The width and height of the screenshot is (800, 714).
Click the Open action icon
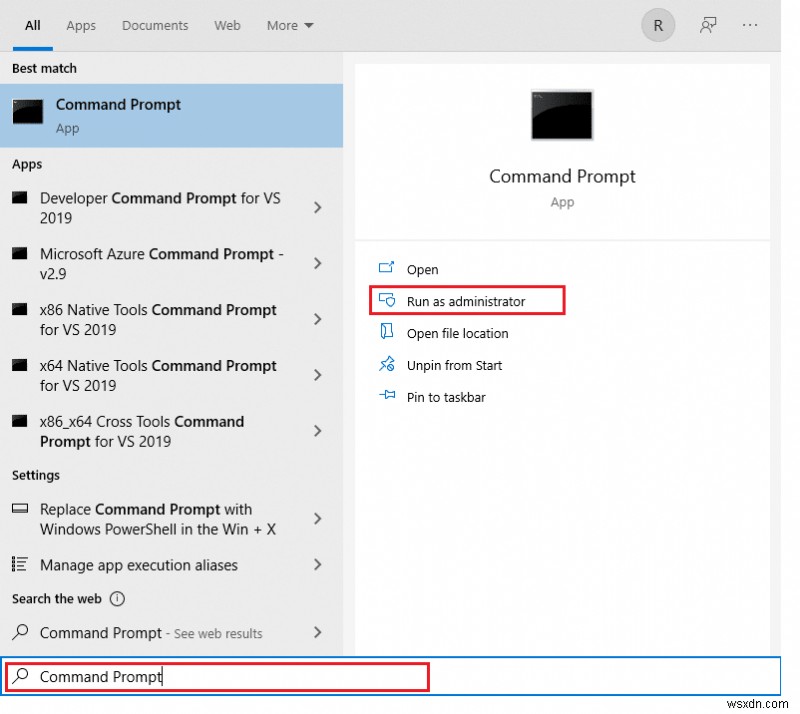pyautogui.click(x=387, y=269)
